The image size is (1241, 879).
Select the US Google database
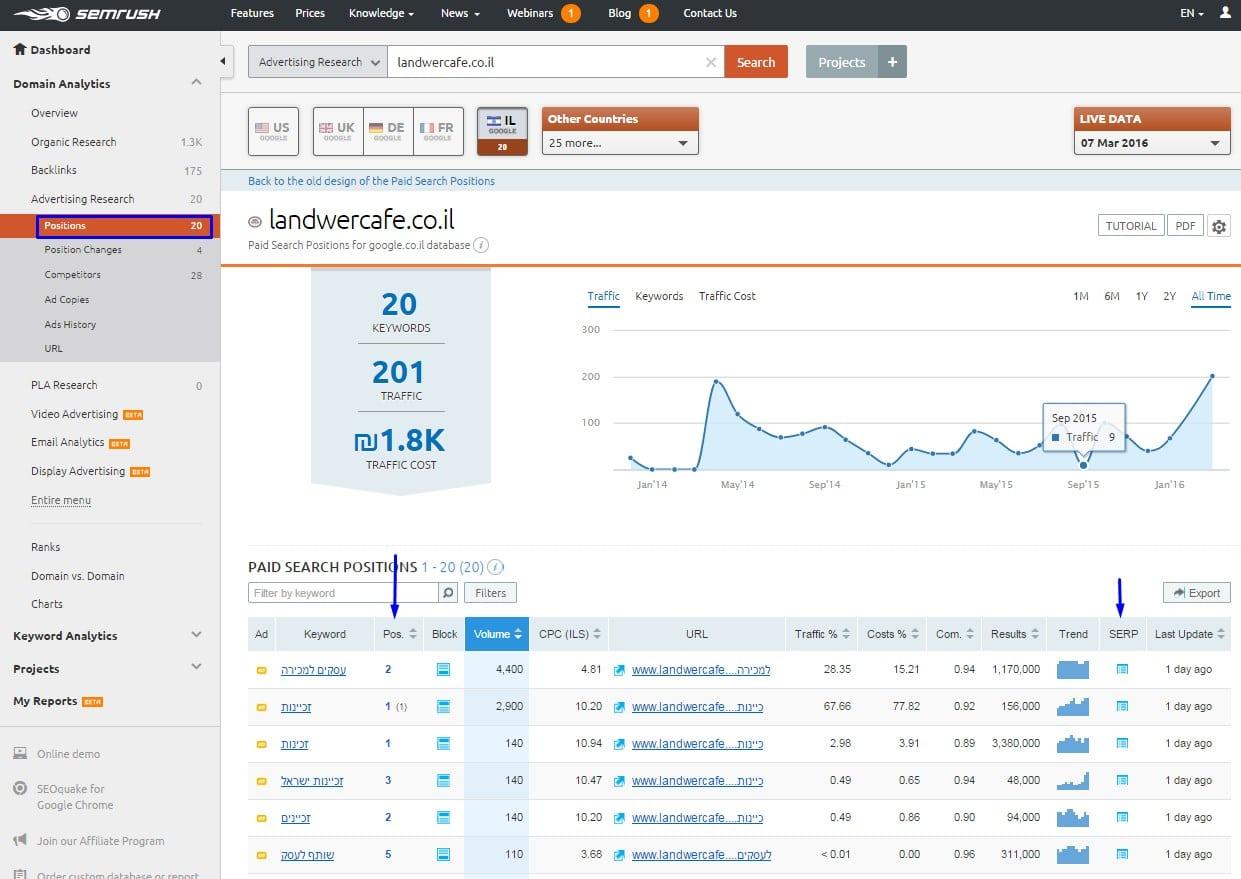273,131
